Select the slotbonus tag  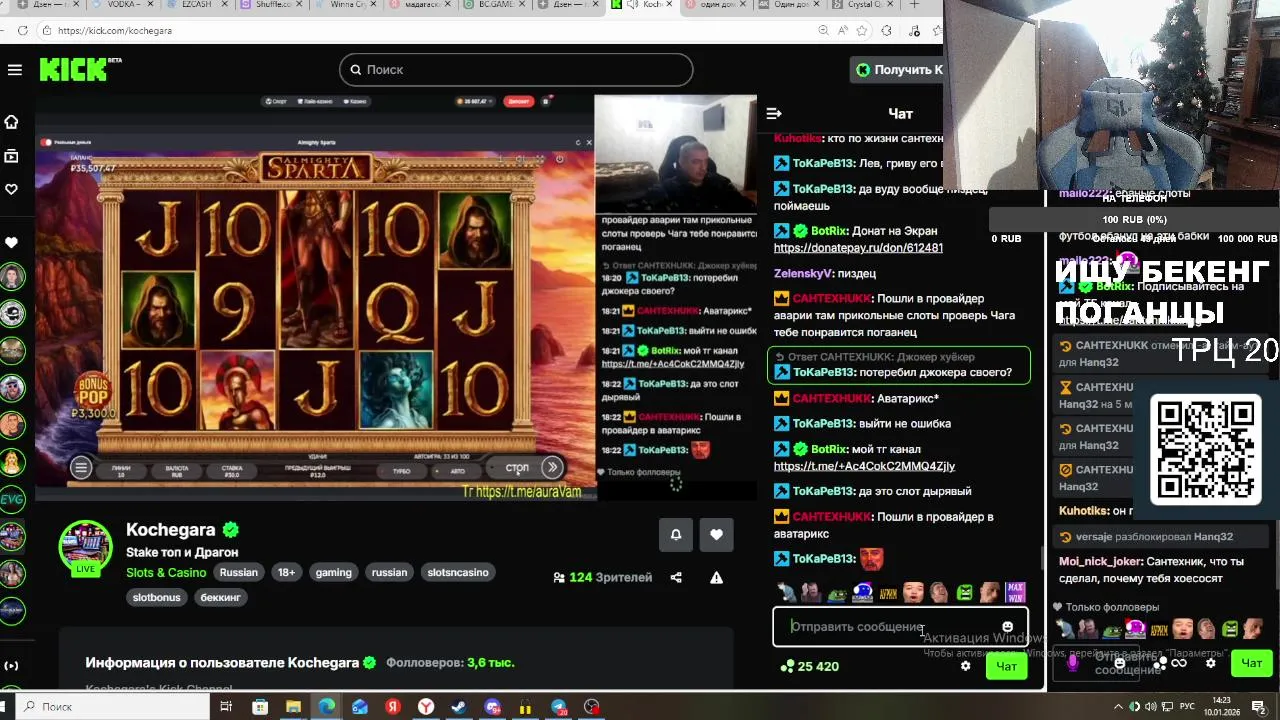coord(157,597)
